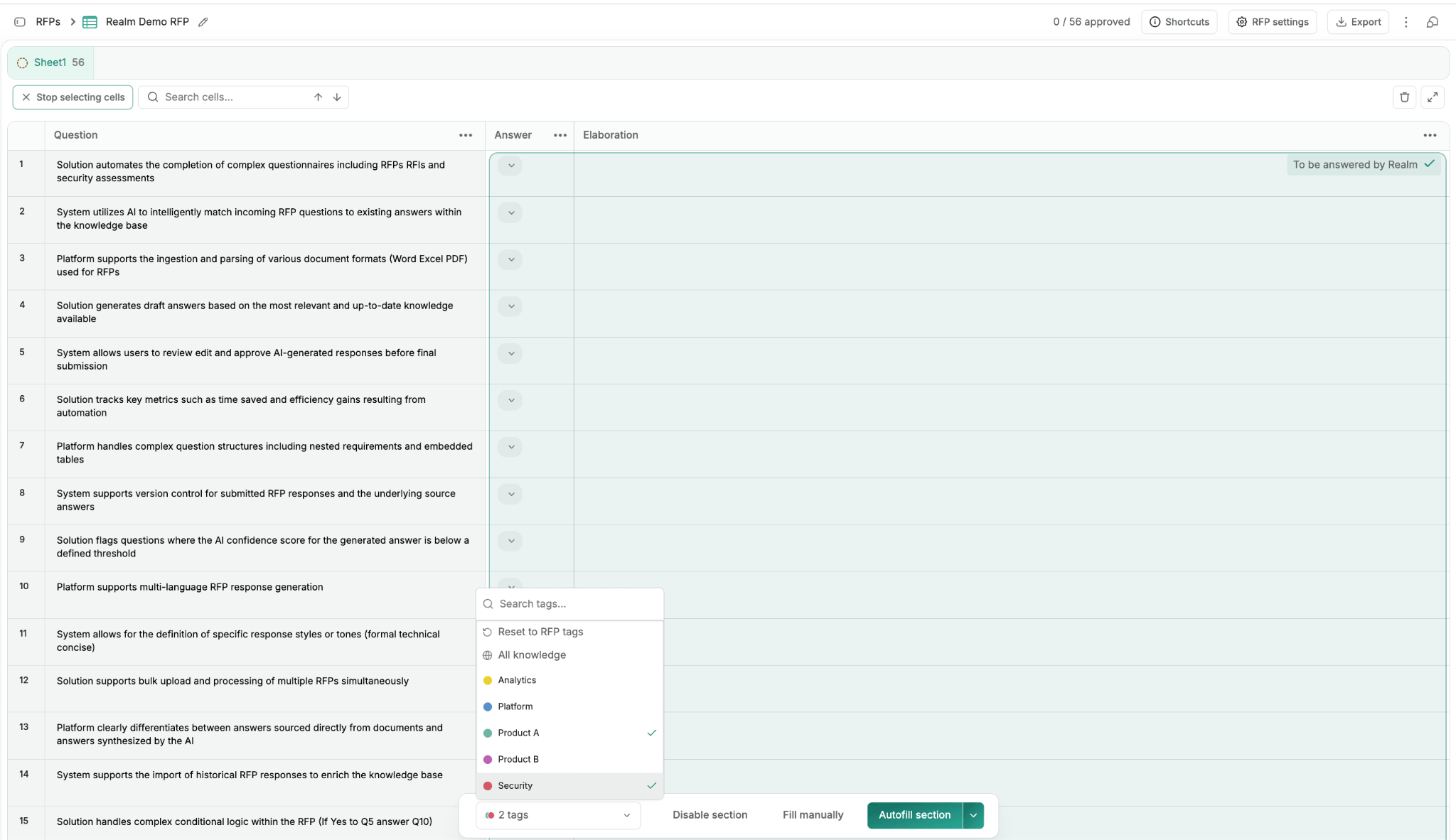Screen dimensions: 1456x840
Task: Click the Realm Demo RFP title
Action: [147, 22]
